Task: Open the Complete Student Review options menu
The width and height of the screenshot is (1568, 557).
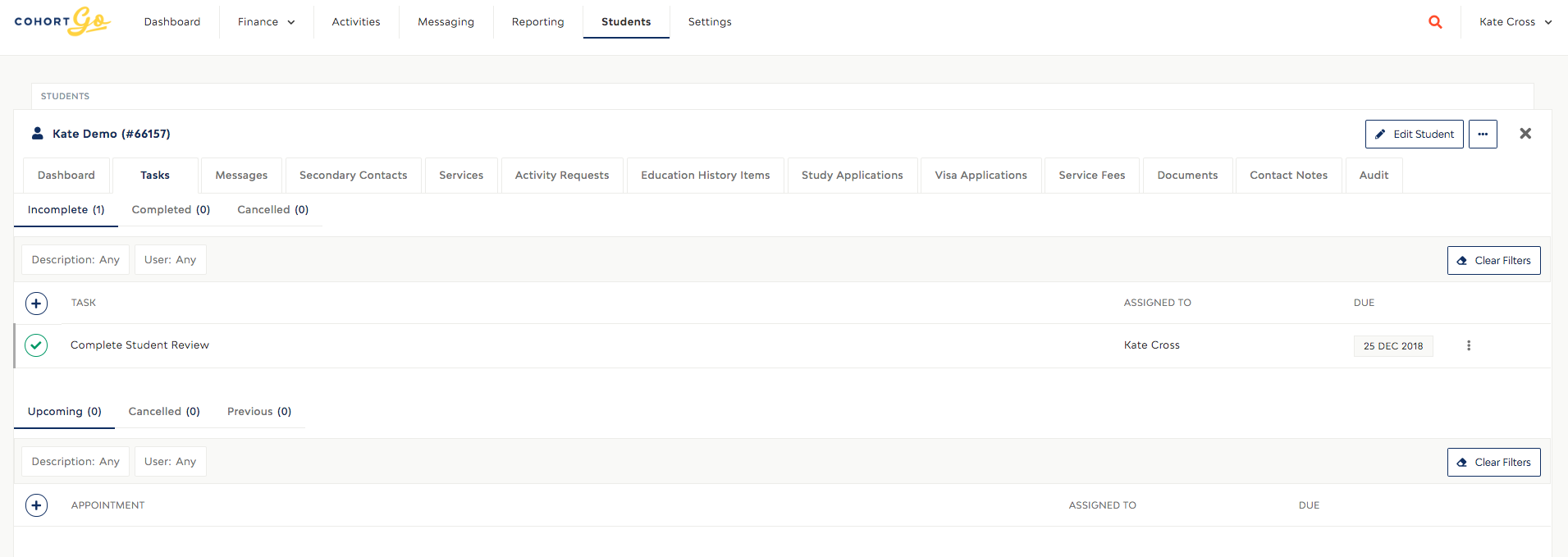Action: click(1469, 345)
